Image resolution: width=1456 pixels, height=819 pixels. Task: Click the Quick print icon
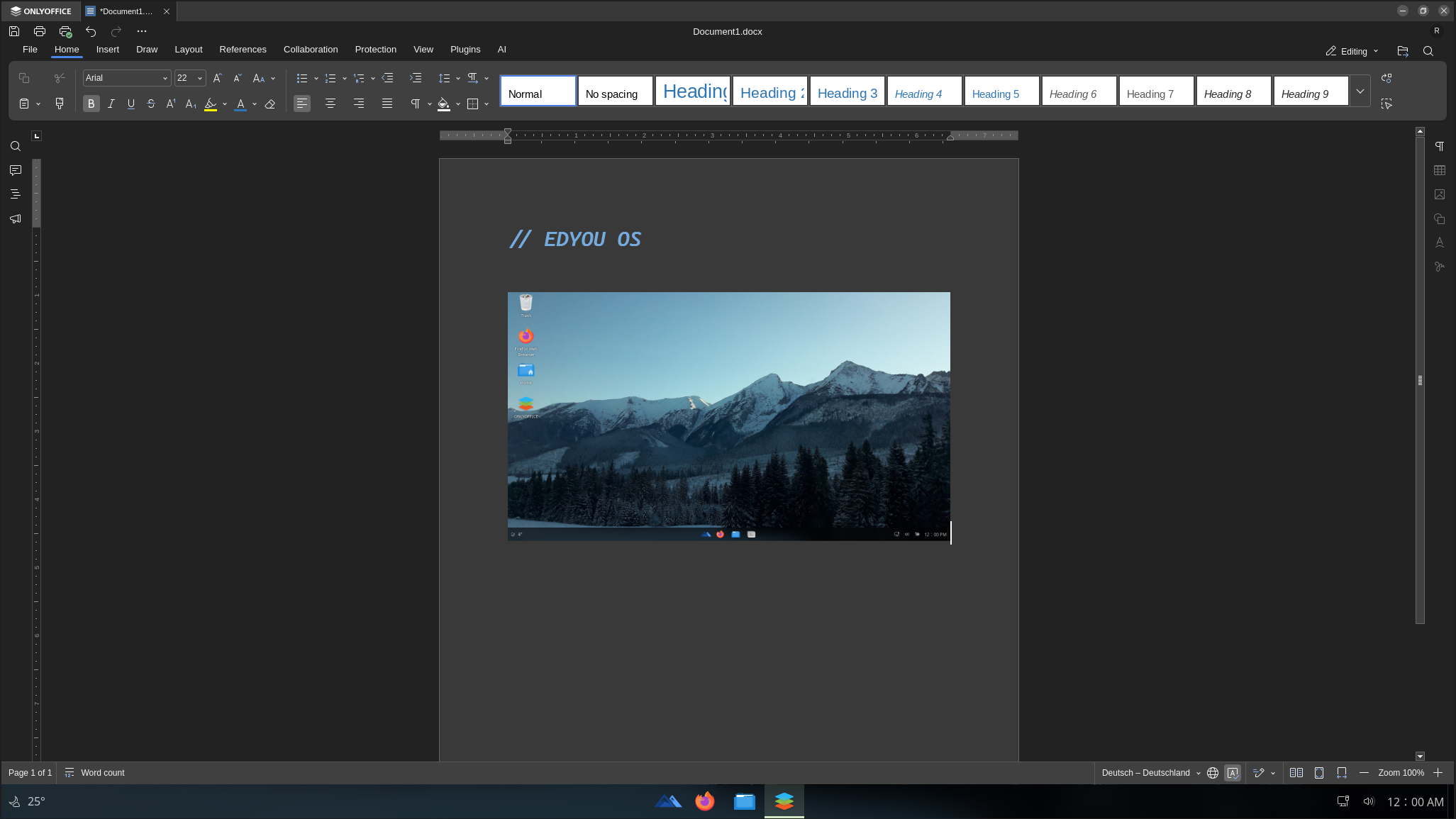[65, 31]
